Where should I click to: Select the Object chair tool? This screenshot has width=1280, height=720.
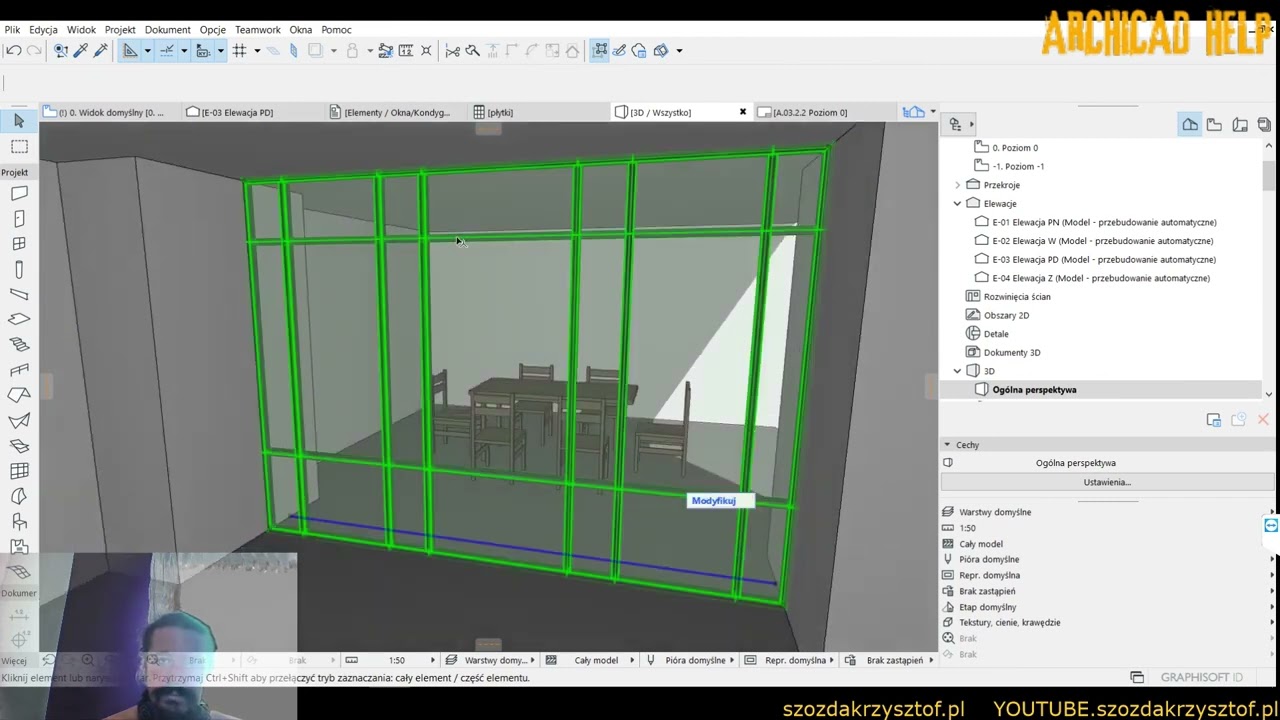[x=19, y=522]
